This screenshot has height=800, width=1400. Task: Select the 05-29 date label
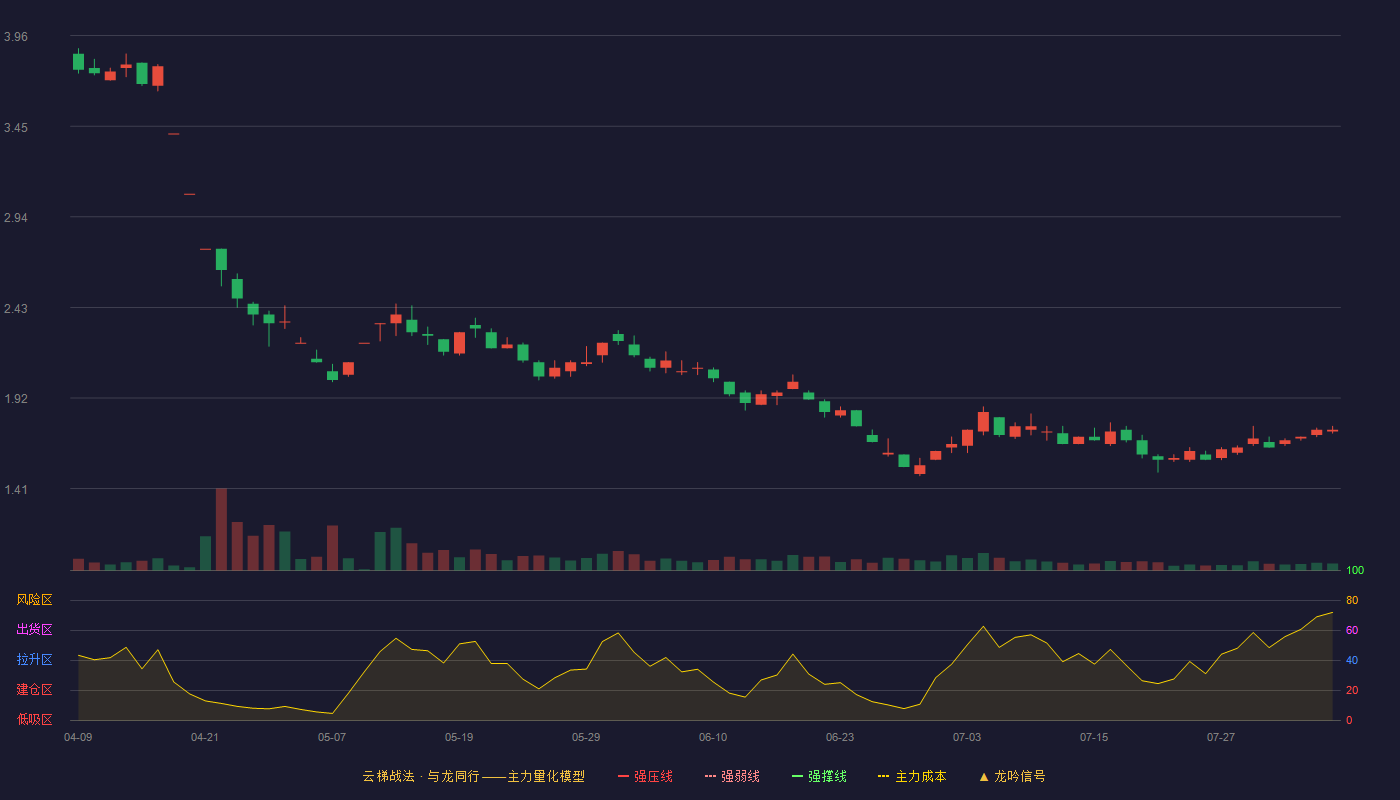pyautogui.click(x=586, y=737)
